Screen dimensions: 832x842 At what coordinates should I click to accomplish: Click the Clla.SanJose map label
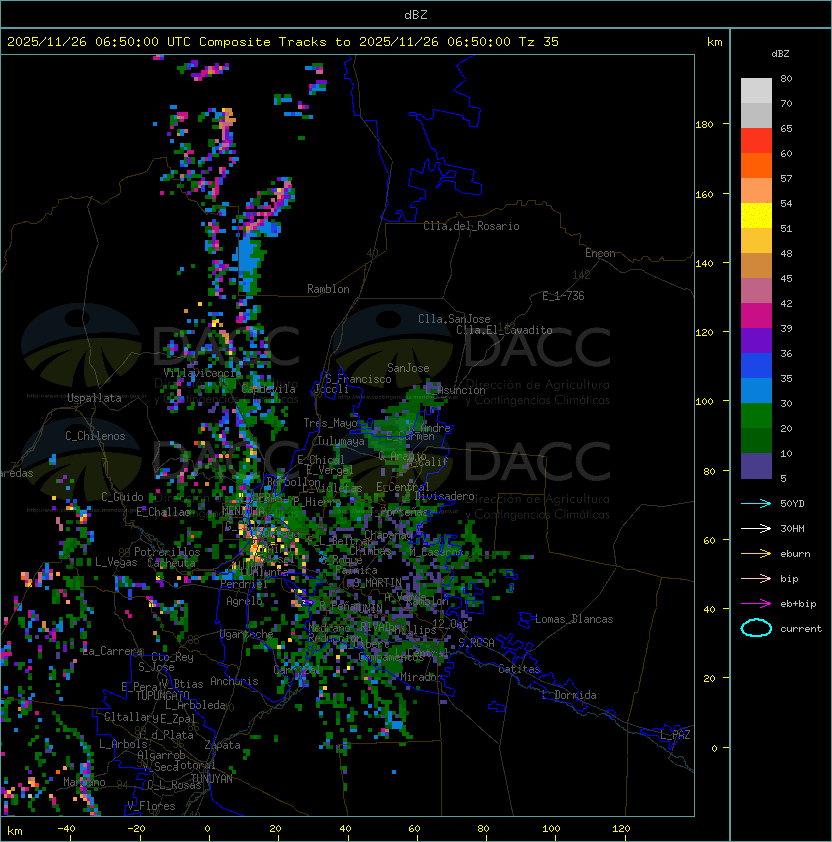click(454, 319)
